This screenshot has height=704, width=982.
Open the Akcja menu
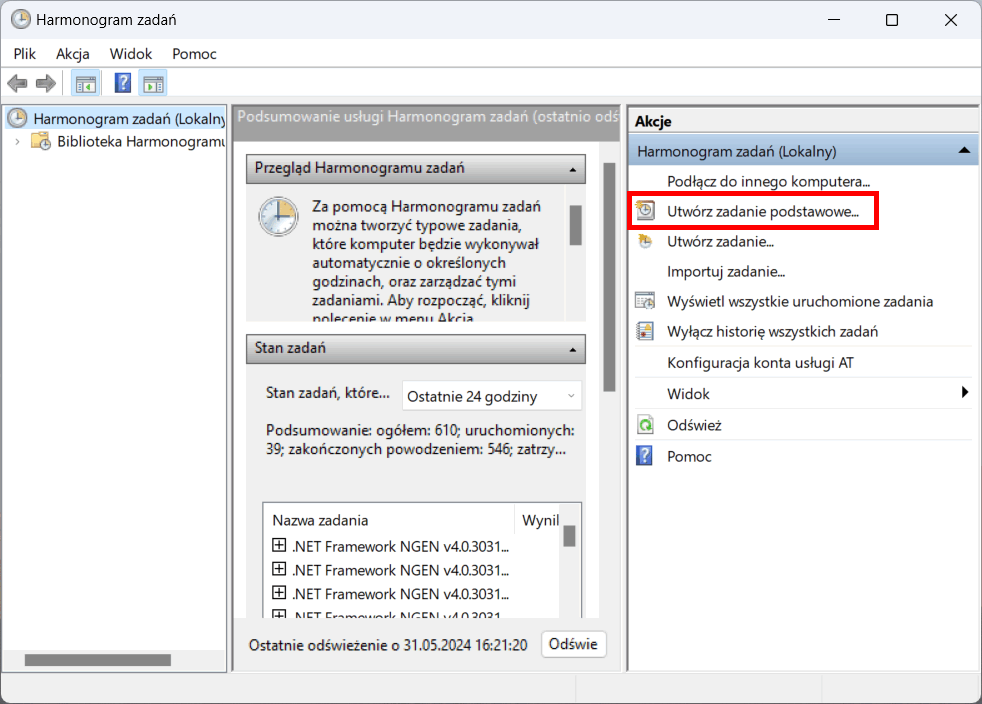coord(73,54)
